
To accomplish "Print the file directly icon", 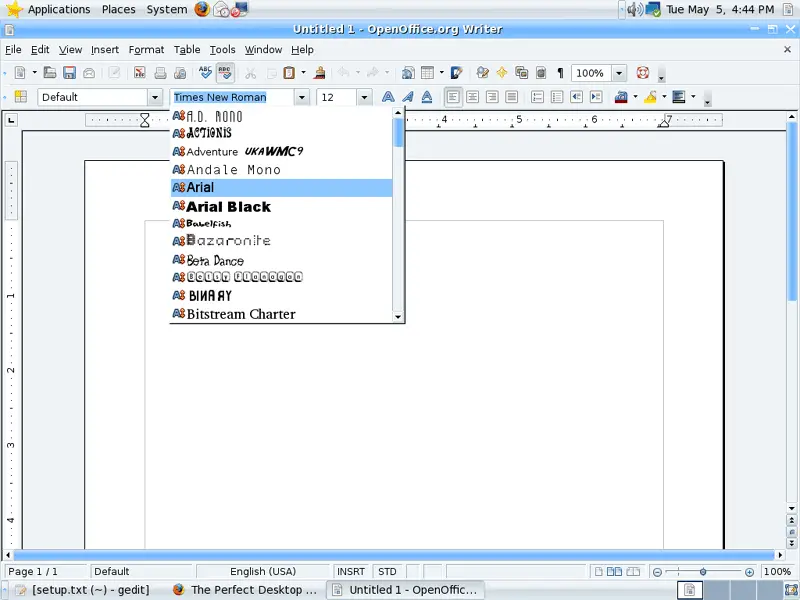I will click(160, 73).
